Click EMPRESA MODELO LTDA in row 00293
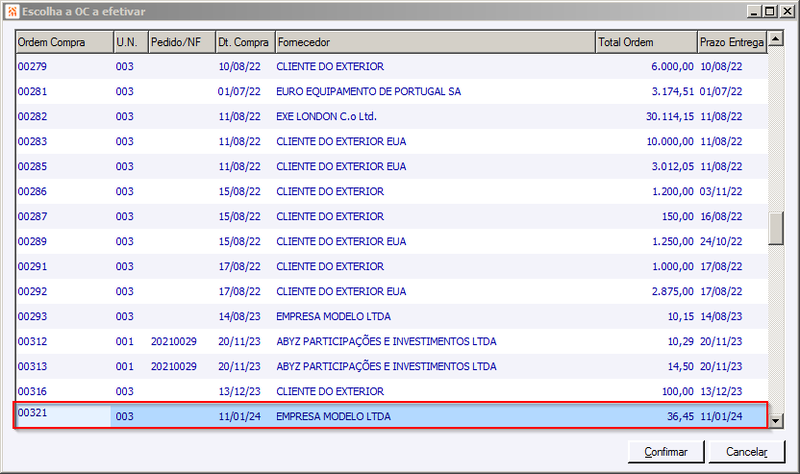This screenshot has width=800, height=474. pos(333,316)
